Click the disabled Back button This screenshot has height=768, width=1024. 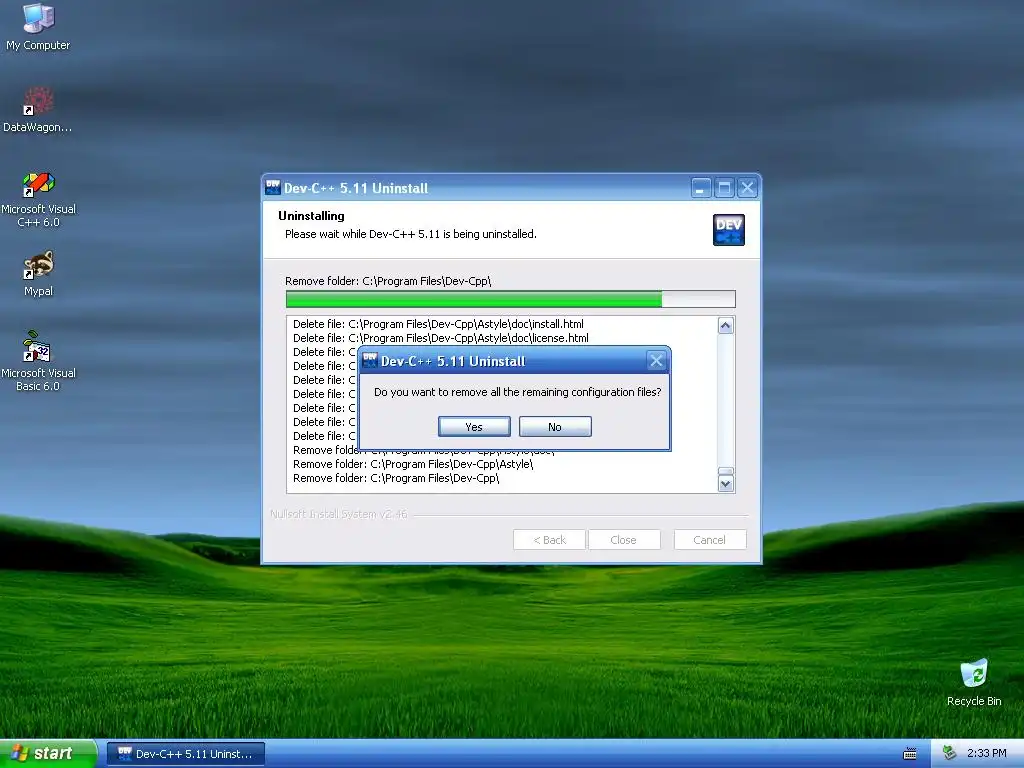click(549, 539)
